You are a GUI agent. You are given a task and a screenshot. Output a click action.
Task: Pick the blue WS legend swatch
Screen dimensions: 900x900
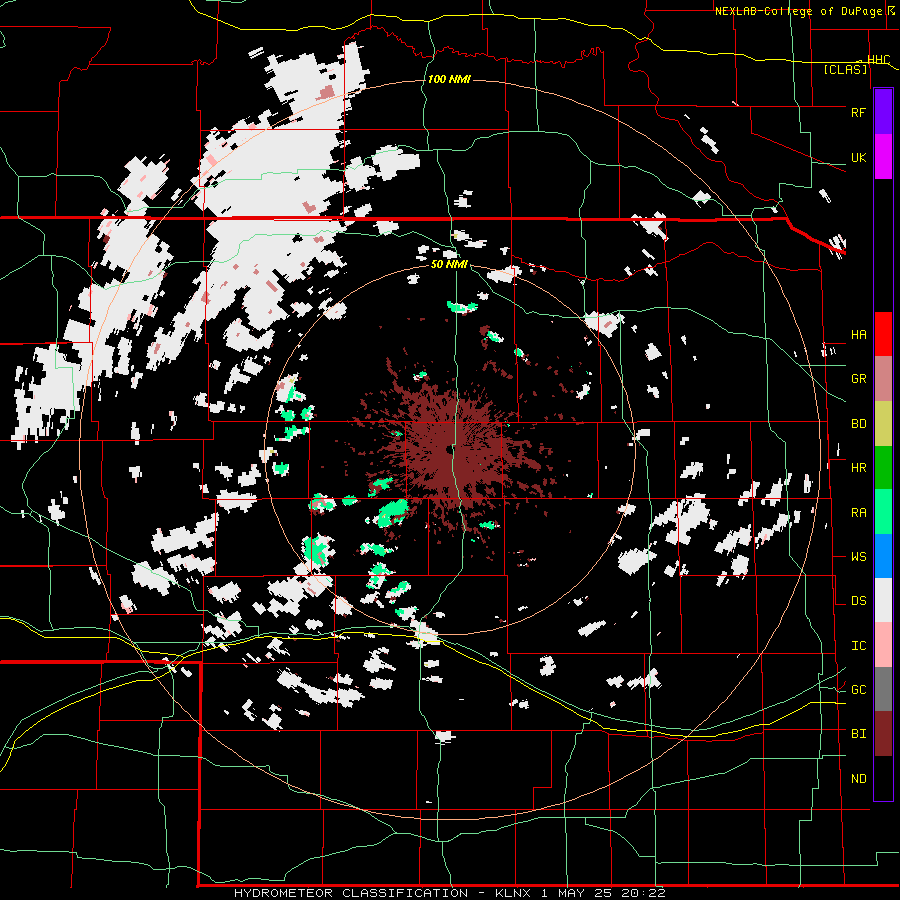click(x=883, y=556)
